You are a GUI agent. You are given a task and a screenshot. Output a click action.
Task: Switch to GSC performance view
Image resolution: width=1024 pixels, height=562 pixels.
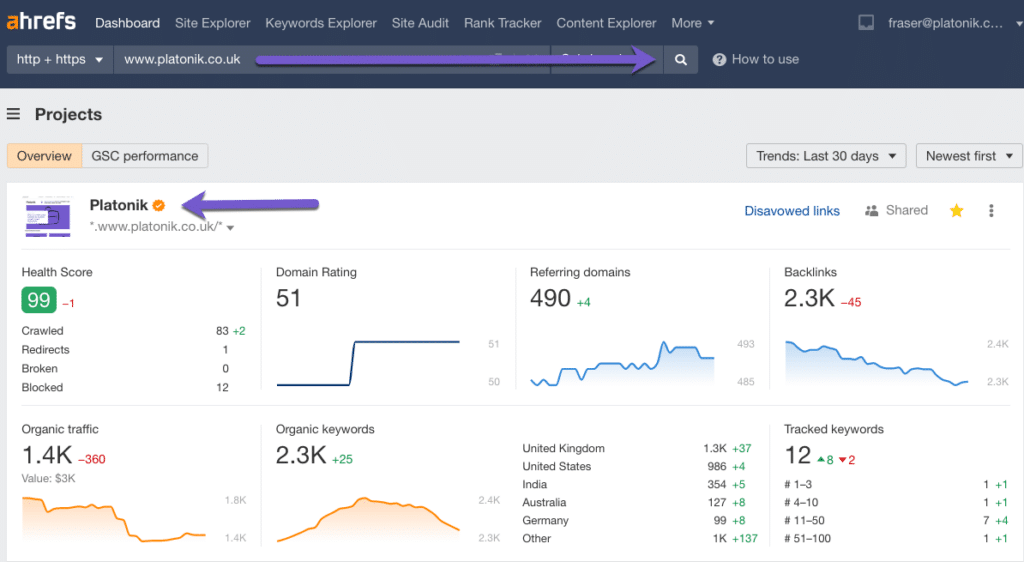pyautogui.click(x=145, y=156)
